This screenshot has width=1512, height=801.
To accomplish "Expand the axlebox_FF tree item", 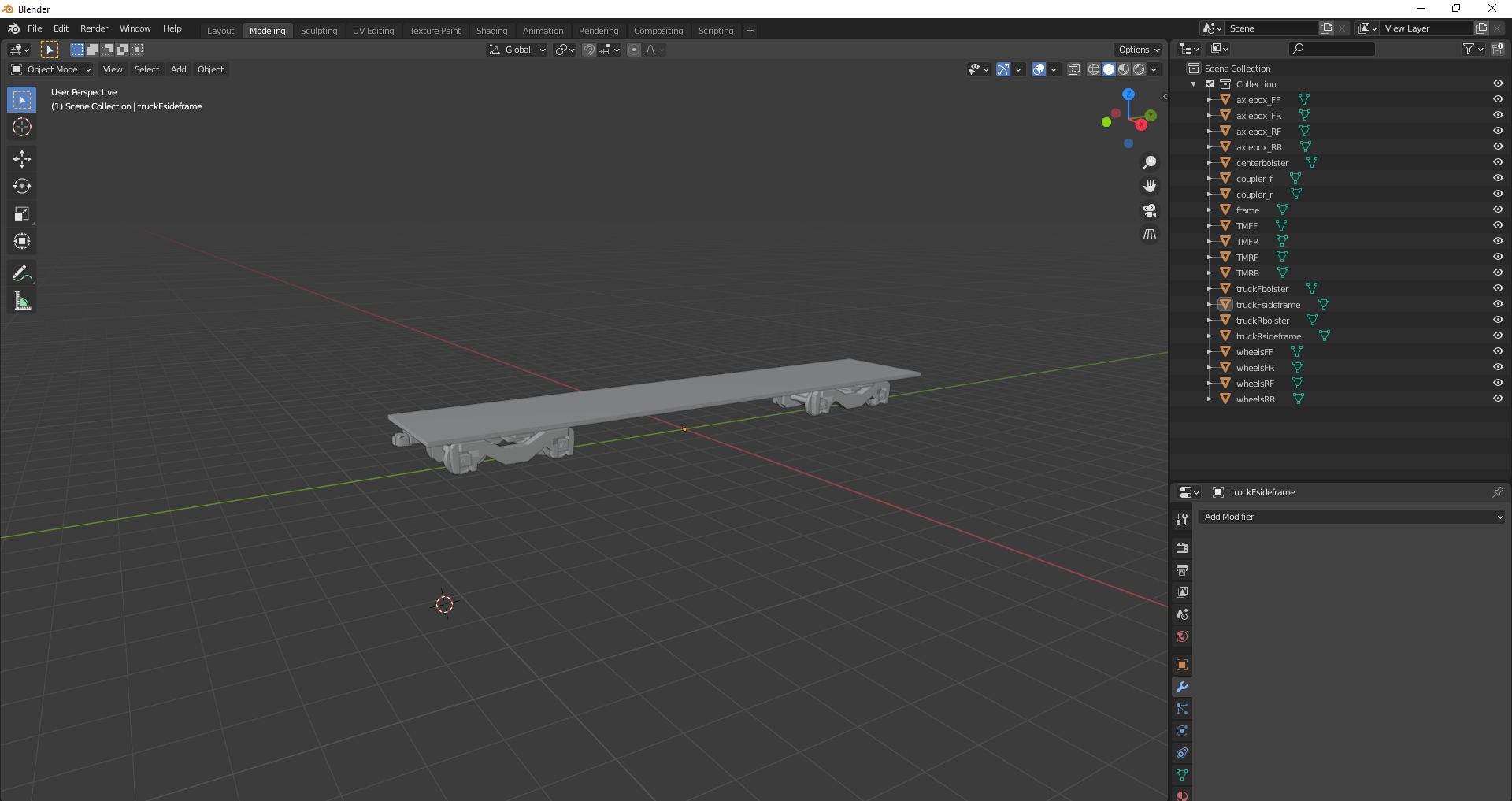I will 1209,100.
